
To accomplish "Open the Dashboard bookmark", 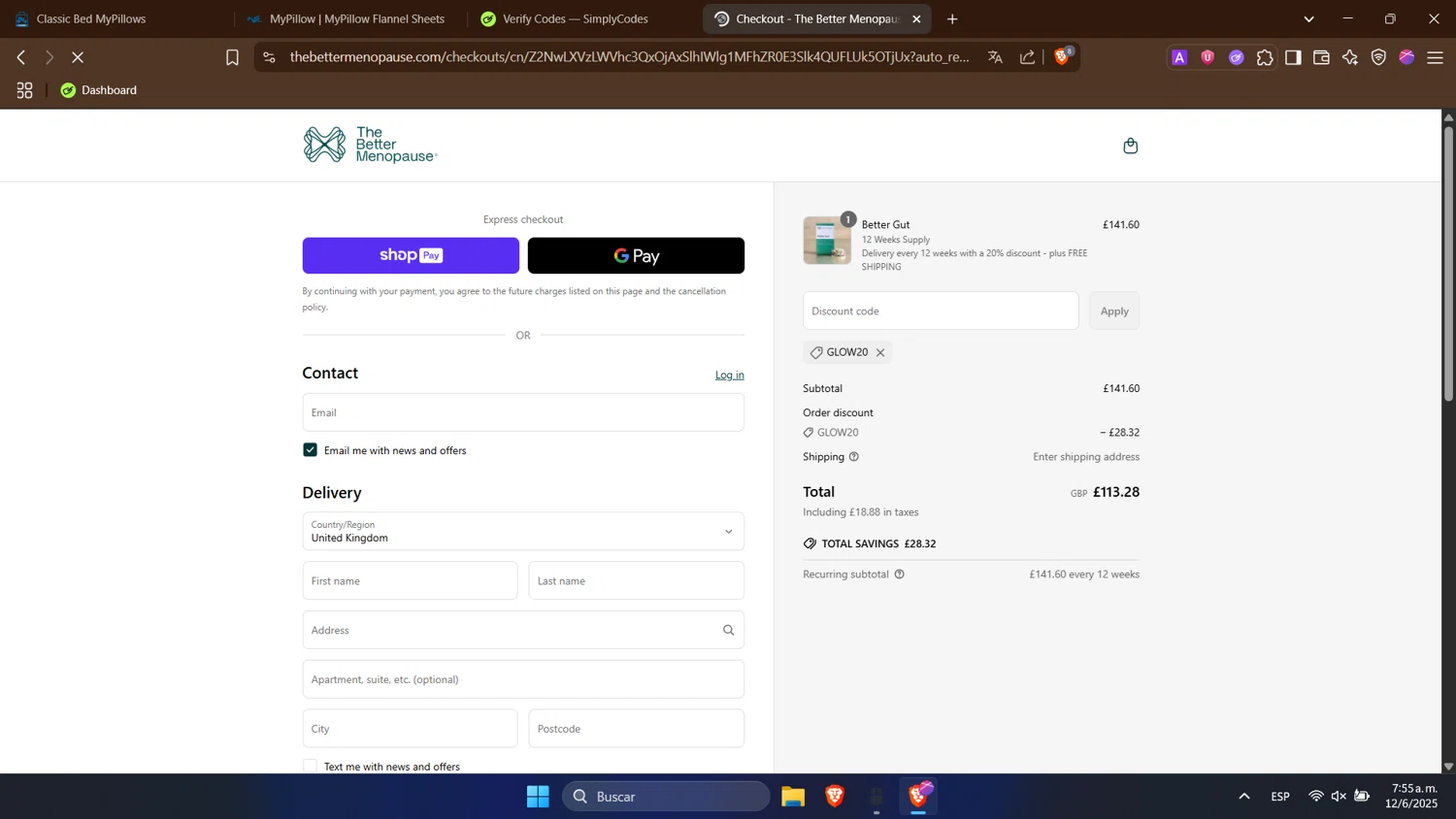I will tap(99, 90).
